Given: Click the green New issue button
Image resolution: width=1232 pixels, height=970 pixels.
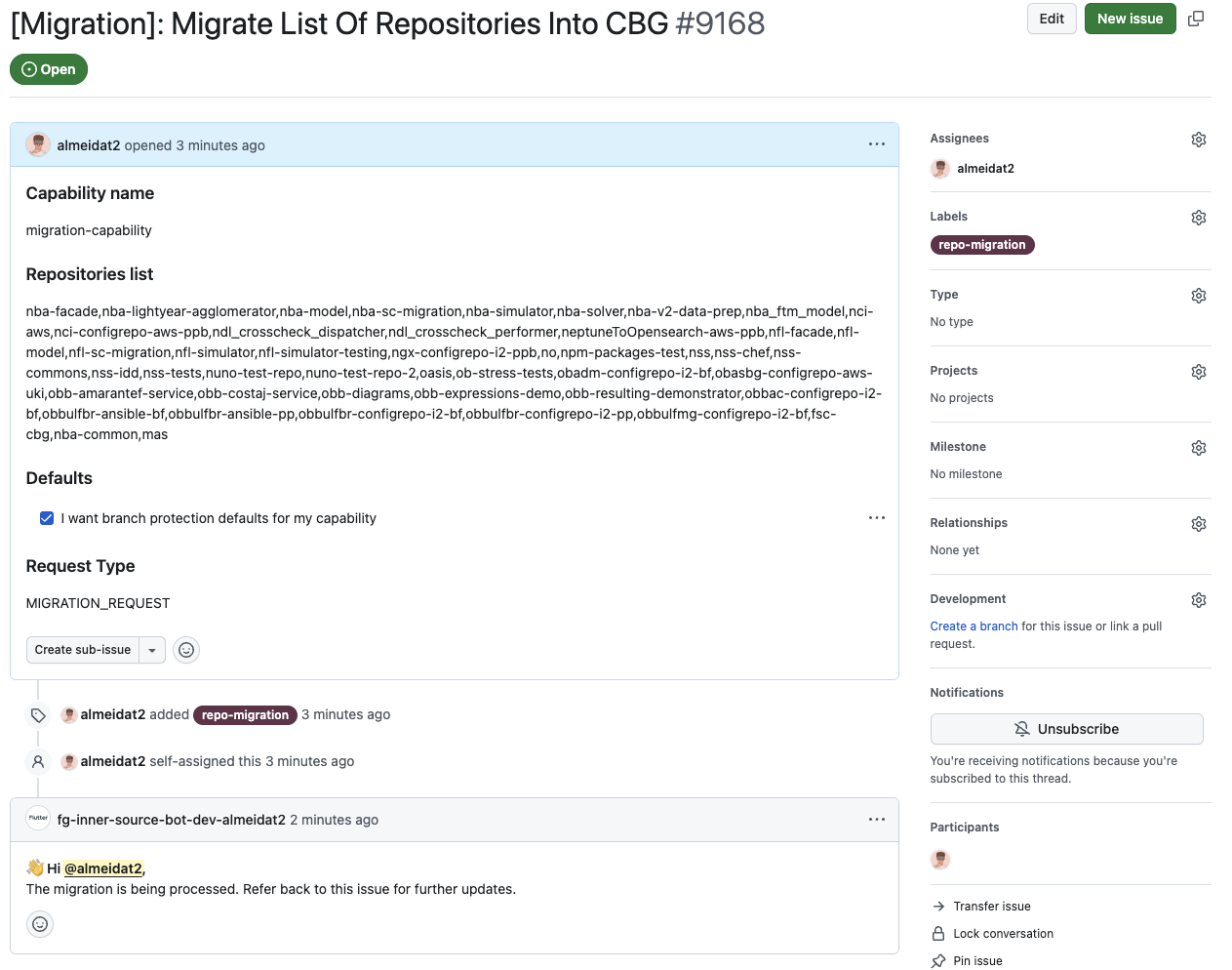Looking at the screenshot, I should click(1130, 19).
